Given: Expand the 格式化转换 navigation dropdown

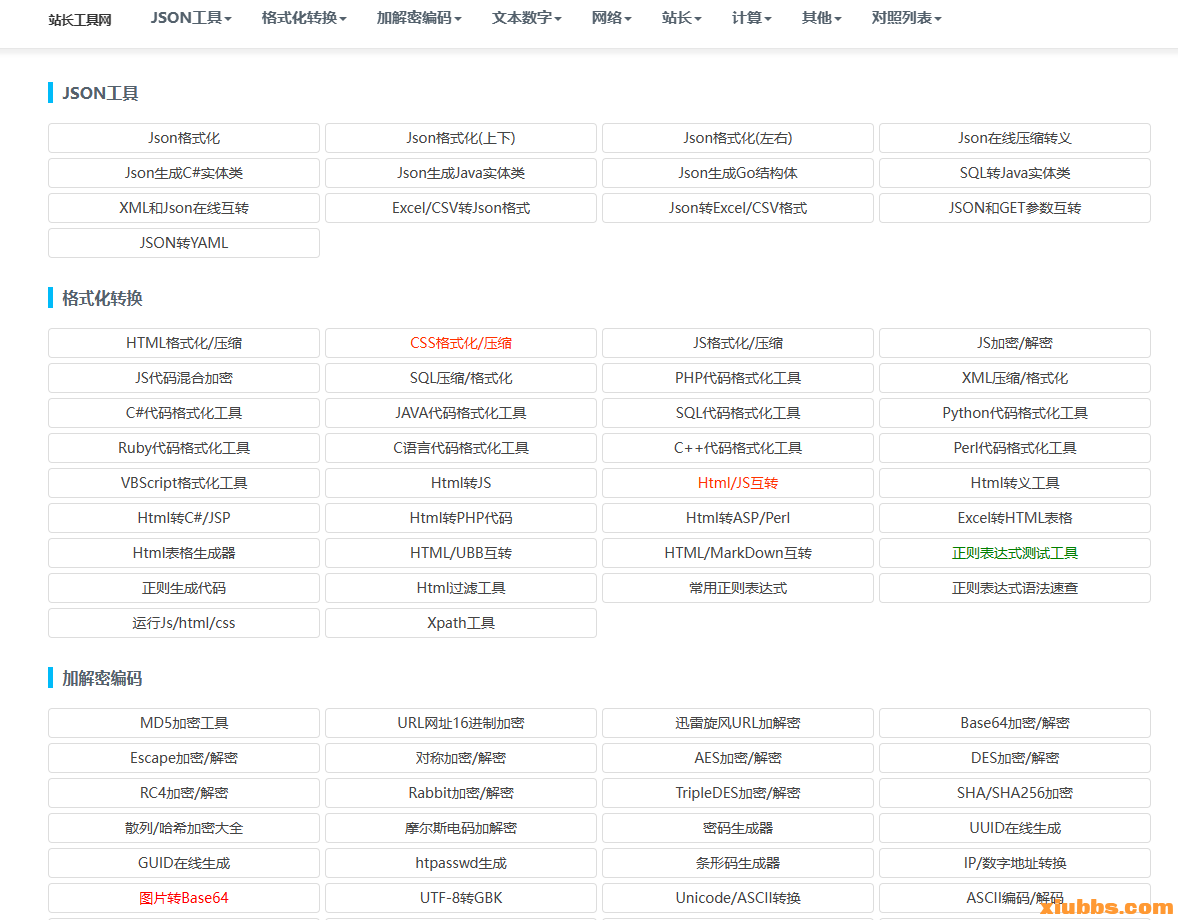Looking at the screenshot, I should pyautogui.click(x=304, y=18).
